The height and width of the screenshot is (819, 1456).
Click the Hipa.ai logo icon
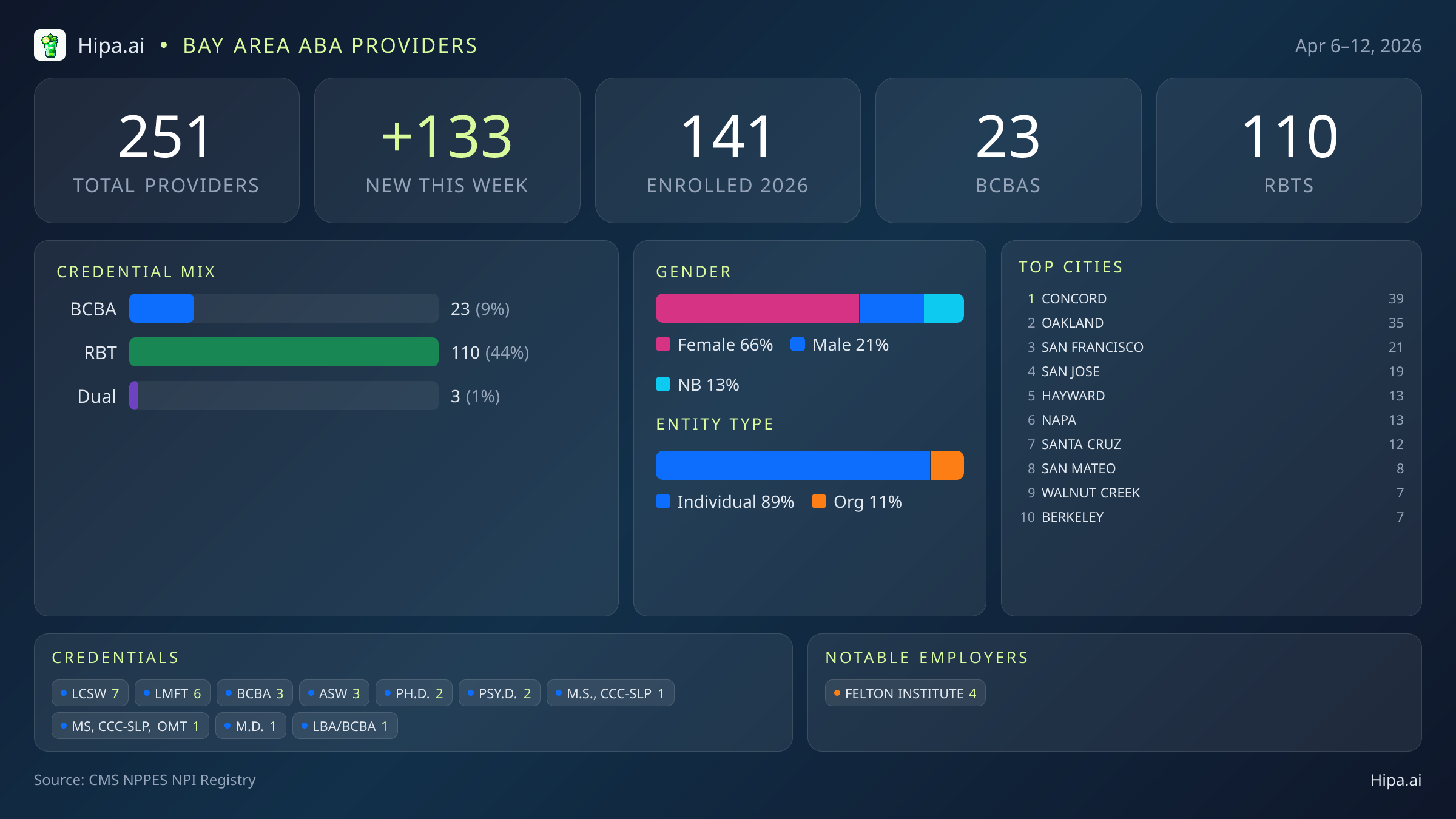pos(50,45)
